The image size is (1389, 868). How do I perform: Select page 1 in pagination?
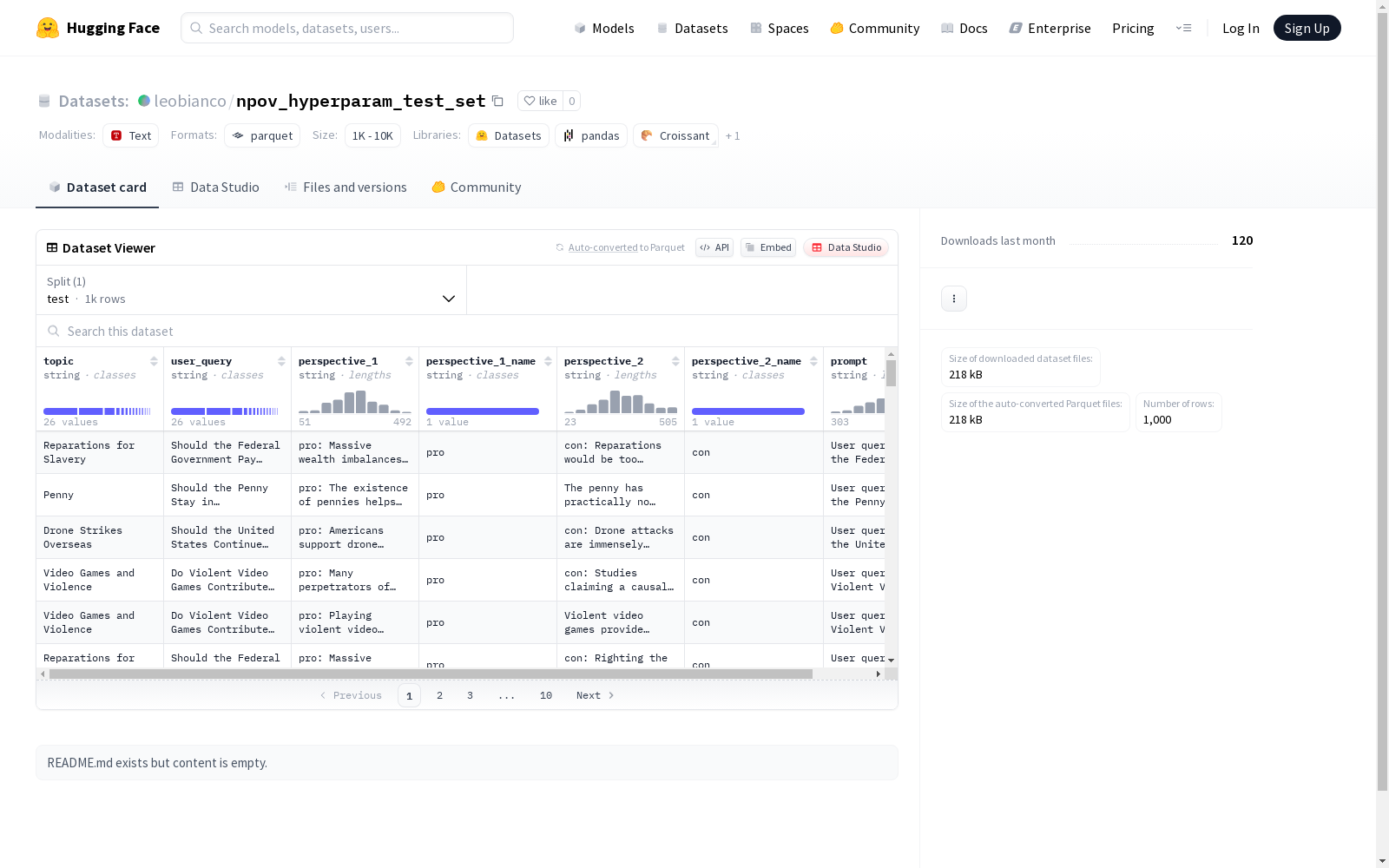click(409, 695)
